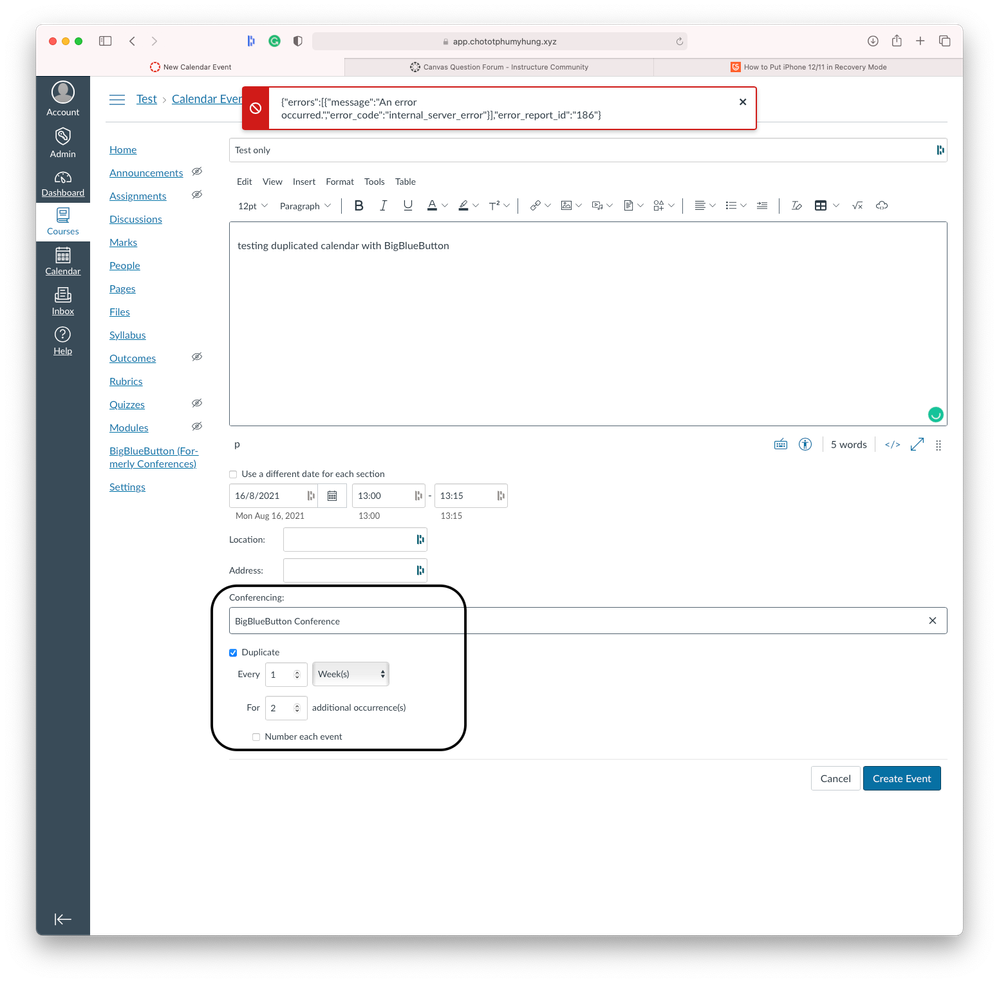This screenshot has height=983, width=999.
Task: Uncheck the Duplicate checkbox
Action: [233, 652]
